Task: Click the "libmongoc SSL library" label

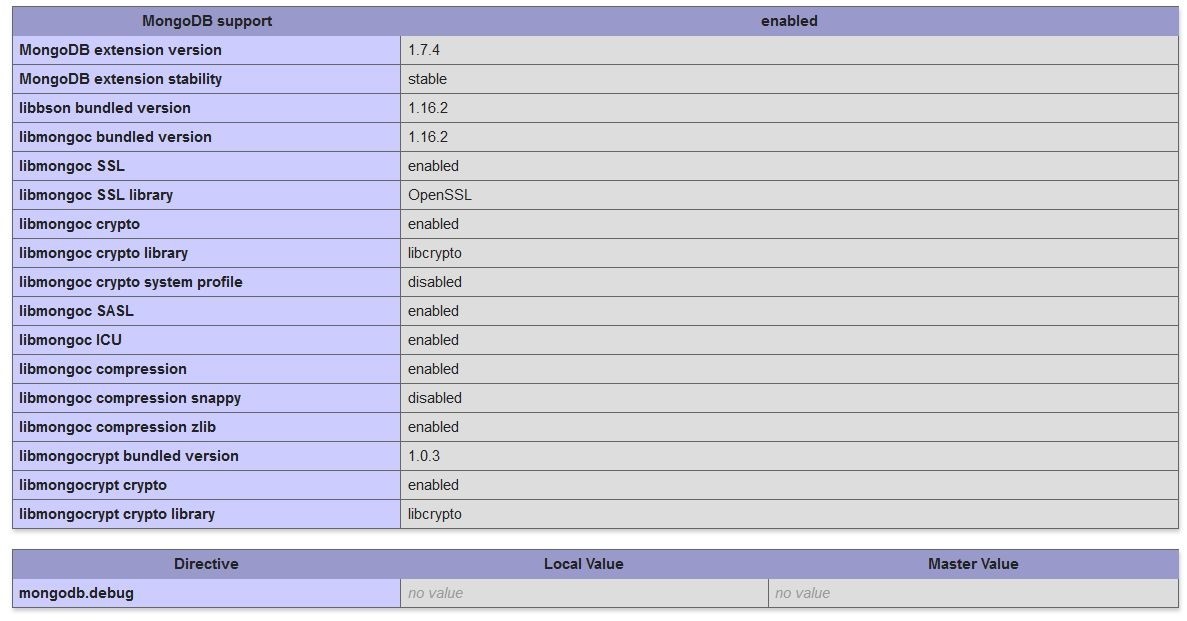Action: 96,195
